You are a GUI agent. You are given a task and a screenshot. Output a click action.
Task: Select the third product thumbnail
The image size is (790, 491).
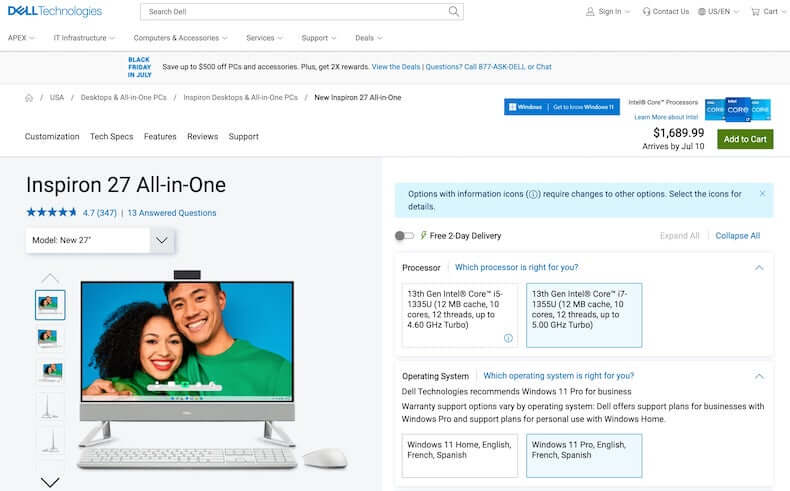(x=50, y=372)
